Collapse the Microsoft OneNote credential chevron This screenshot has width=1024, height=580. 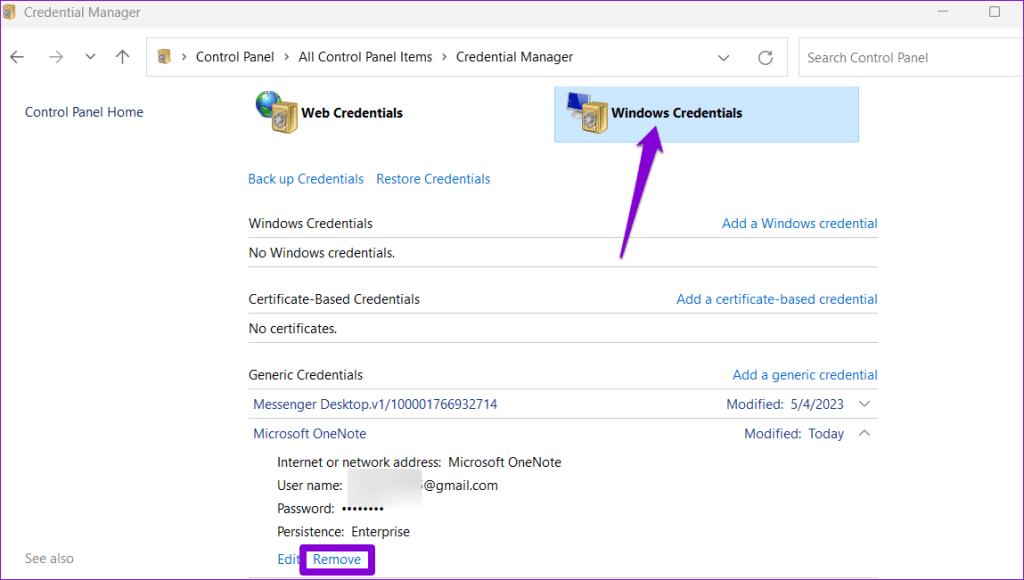point(864,433)
